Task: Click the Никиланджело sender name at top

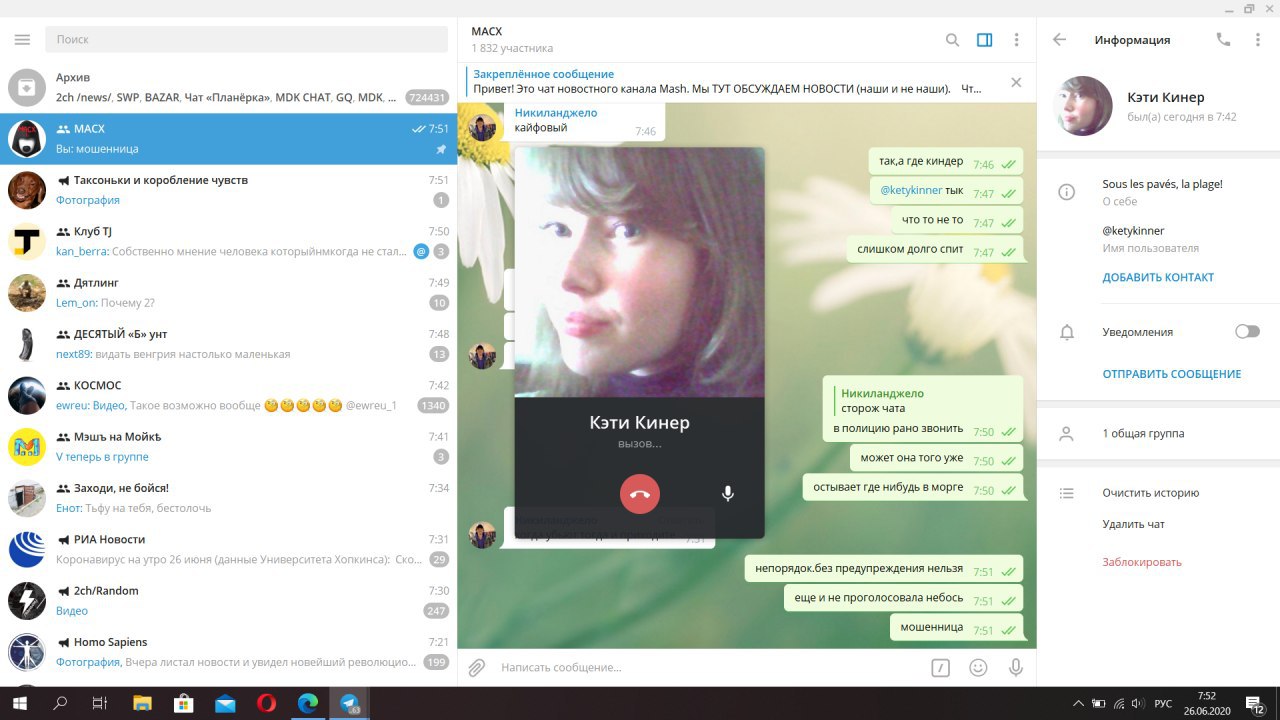Action: [x=556, y=113]
